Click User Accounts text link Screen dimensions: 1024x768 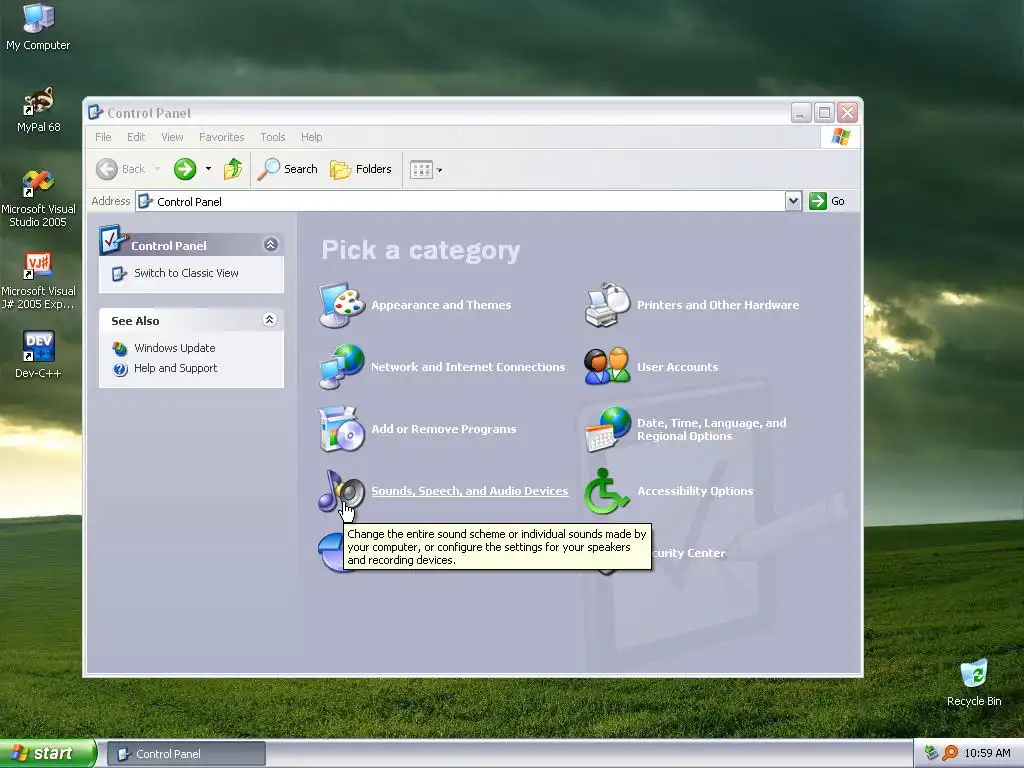tap(677, 367)
